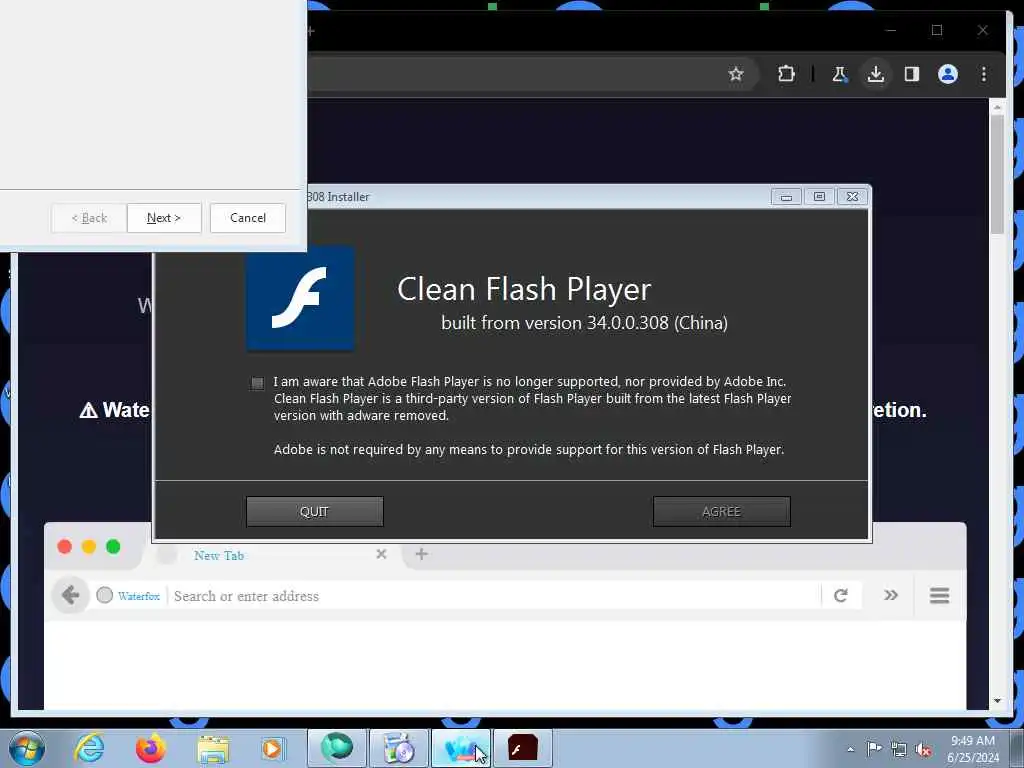The width and height of the screenshot is (1024, 768).
Task: Bookmark page with Chrome star icon
Action: click(x=736, y=74)
